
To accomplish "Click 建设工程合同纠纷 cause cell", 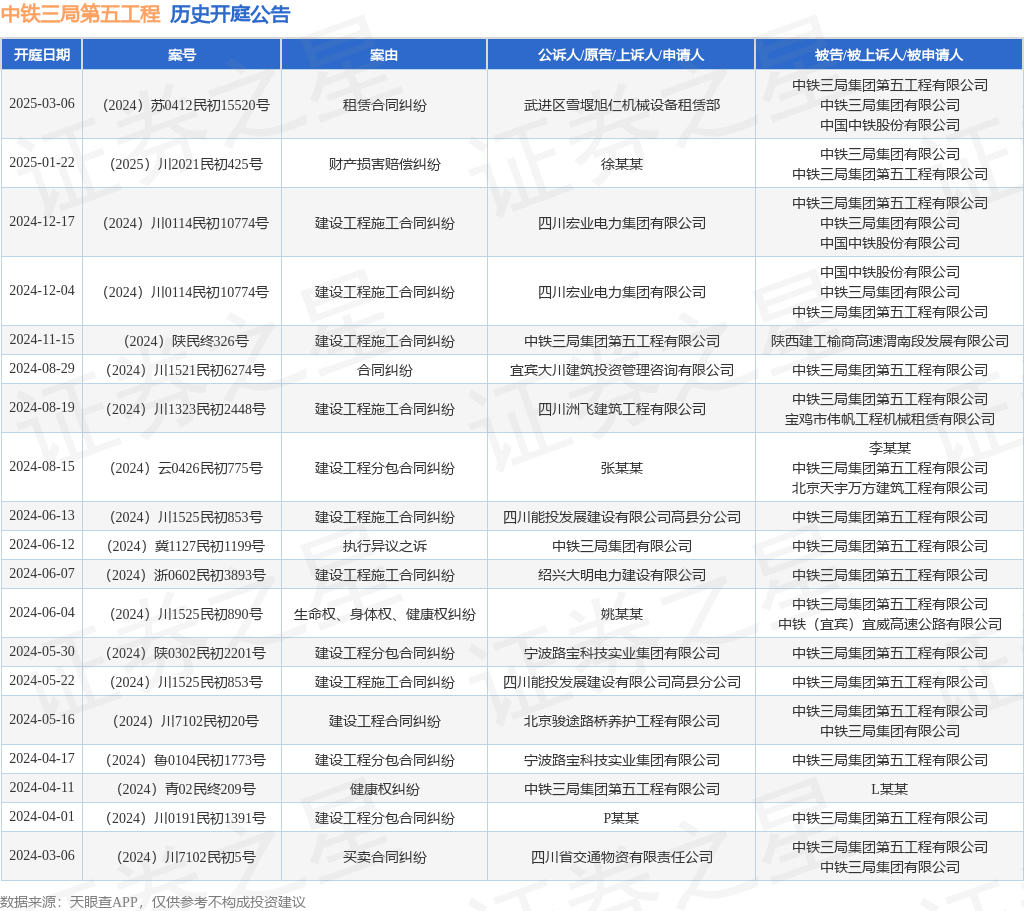I will (385, 721).
